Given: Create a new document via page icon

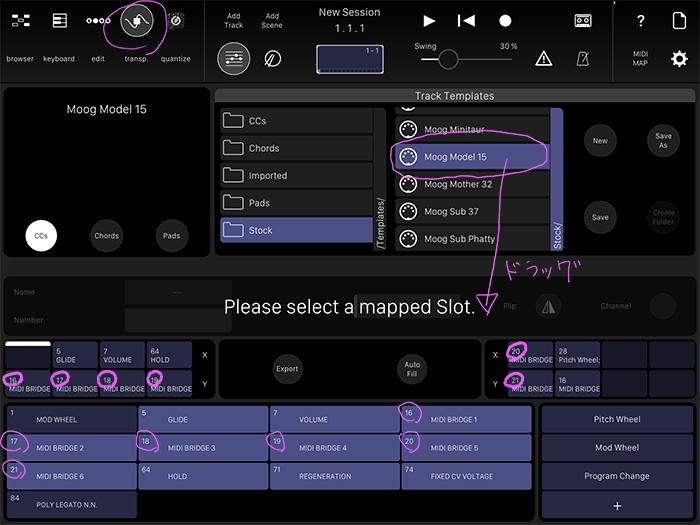Looking at the screenshot, I should (679, 21).
